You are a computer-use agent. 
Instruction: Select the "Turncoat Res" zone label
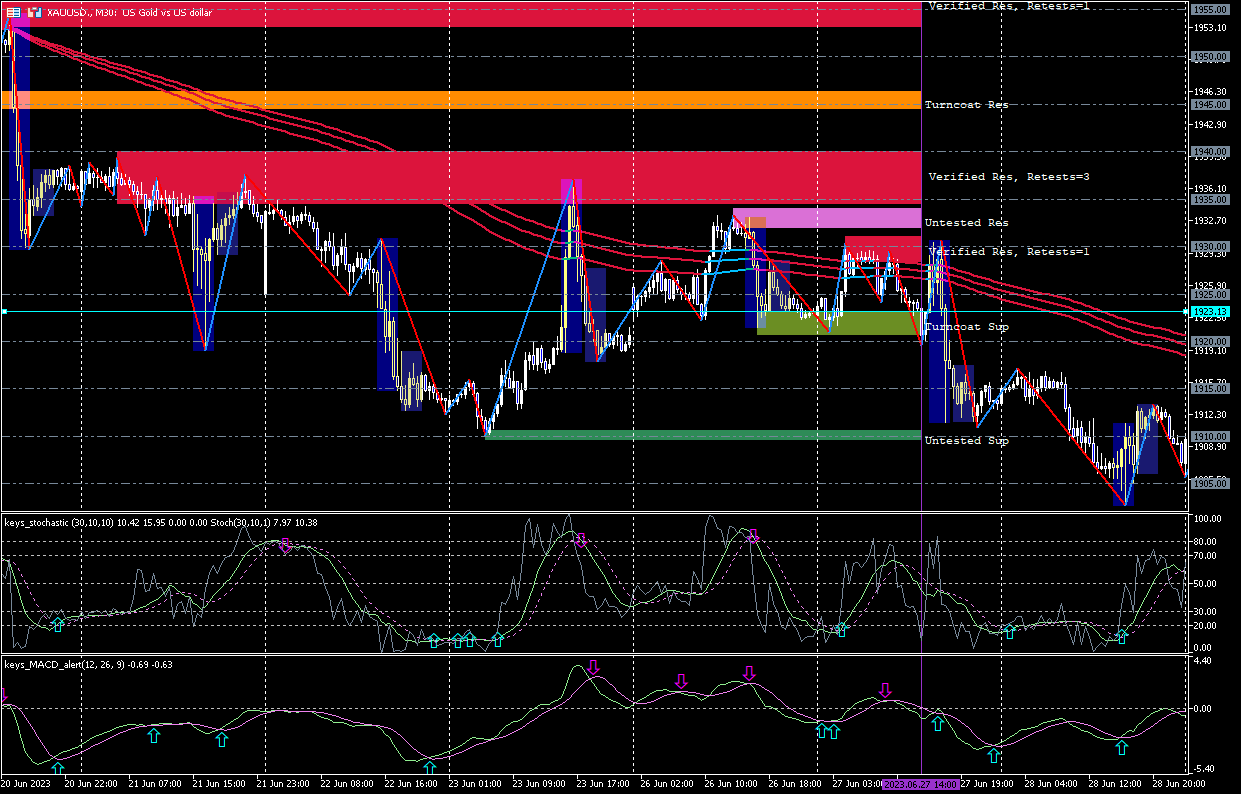tap(966, 105)
